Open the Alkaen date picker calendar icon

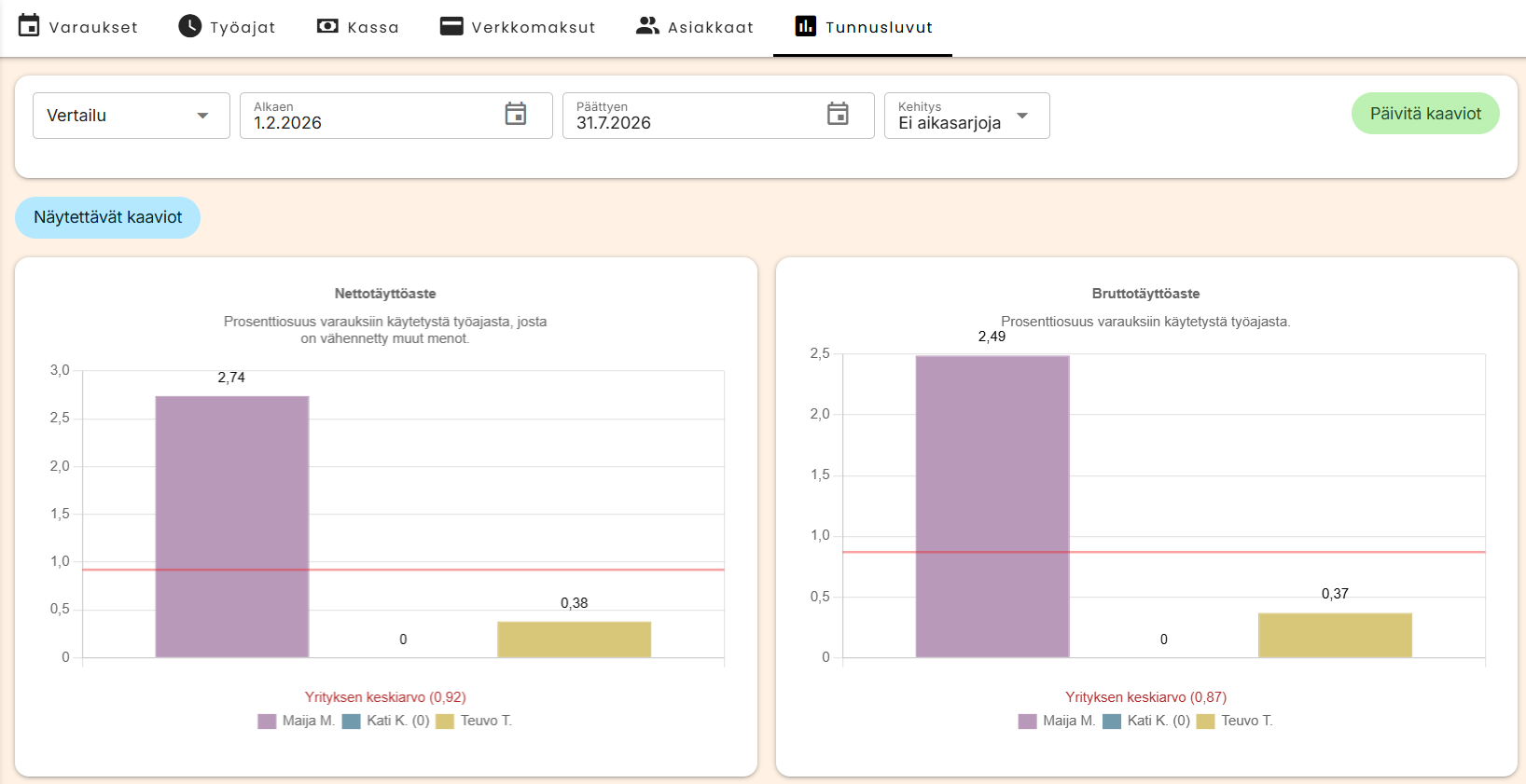pyautogui.click(x=516, y=114)
